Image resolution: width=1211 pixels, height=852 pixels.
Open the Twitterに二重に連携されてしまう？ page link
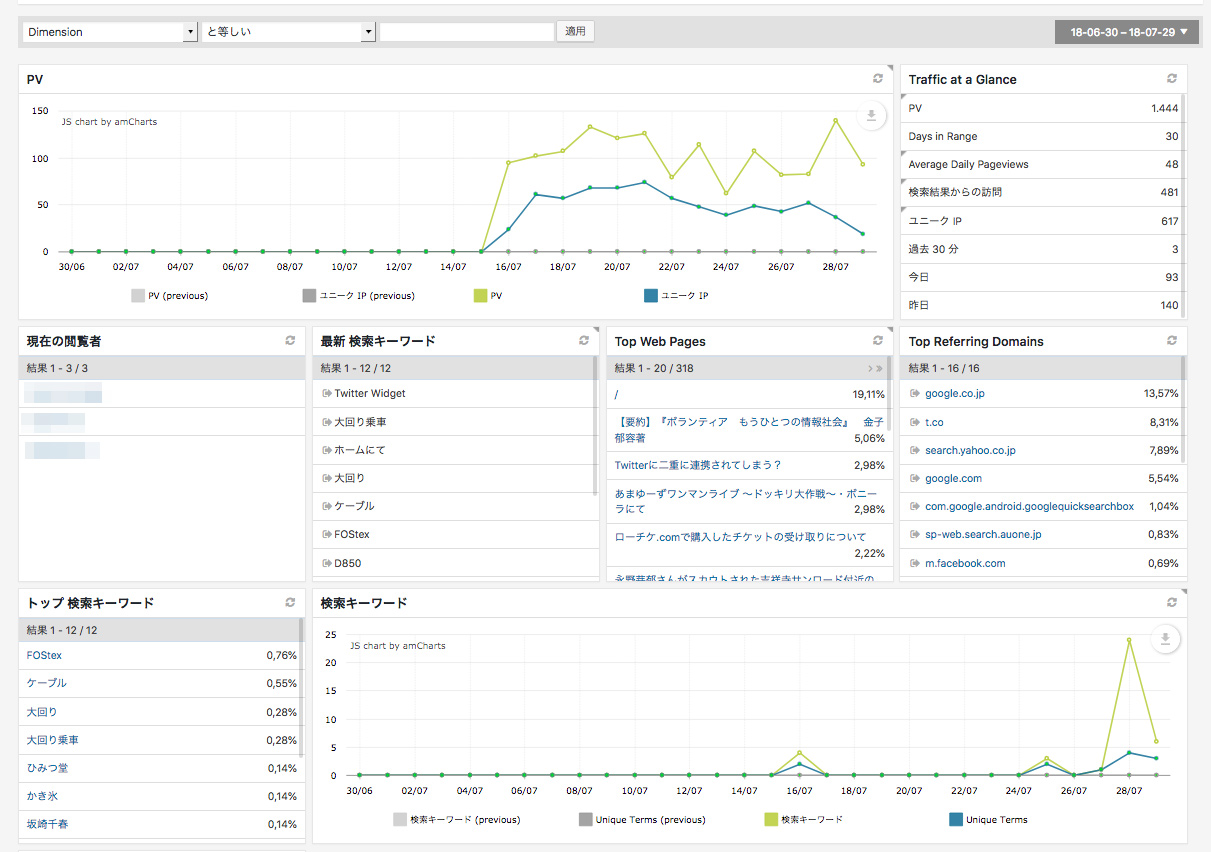[698, 465]
